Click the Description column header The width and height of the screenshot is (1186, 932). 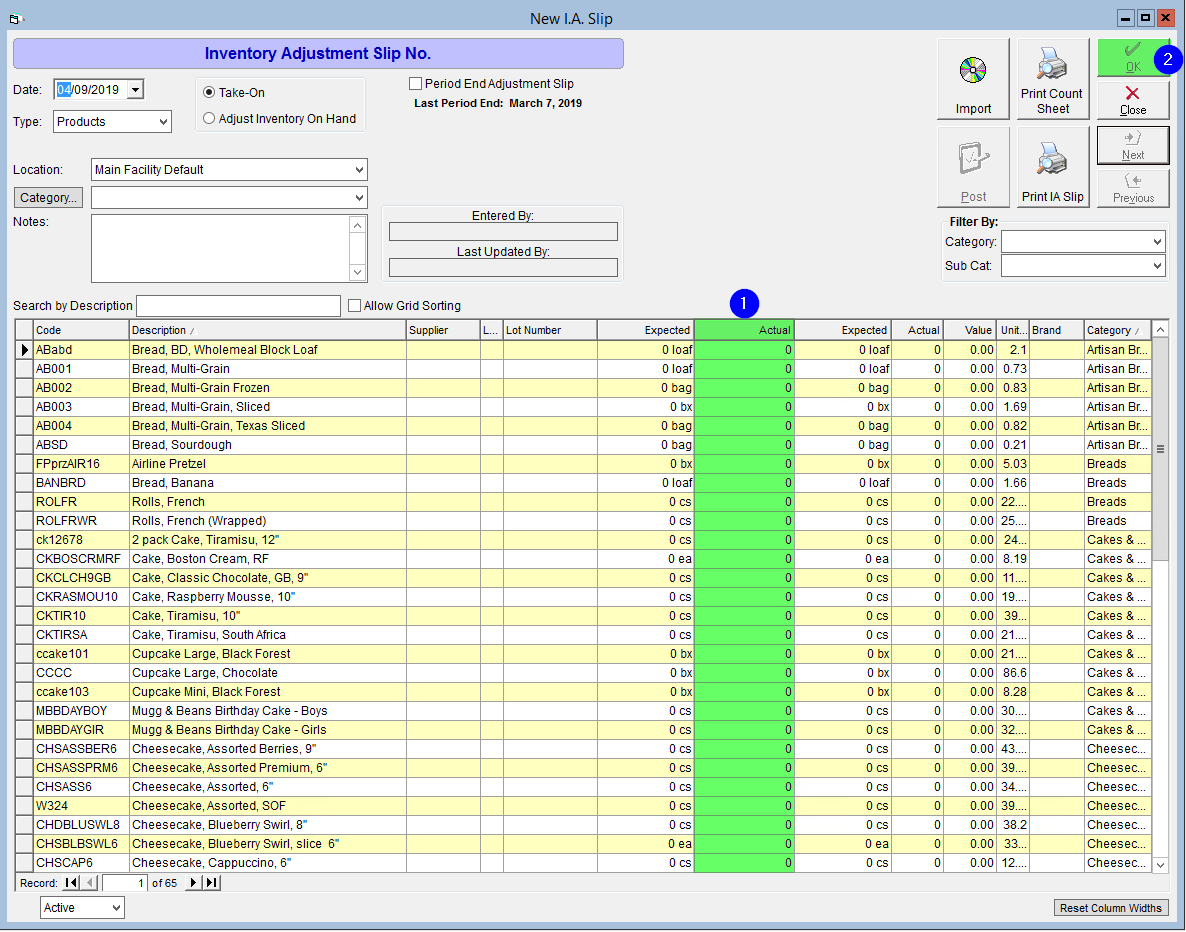click(267, 330)
